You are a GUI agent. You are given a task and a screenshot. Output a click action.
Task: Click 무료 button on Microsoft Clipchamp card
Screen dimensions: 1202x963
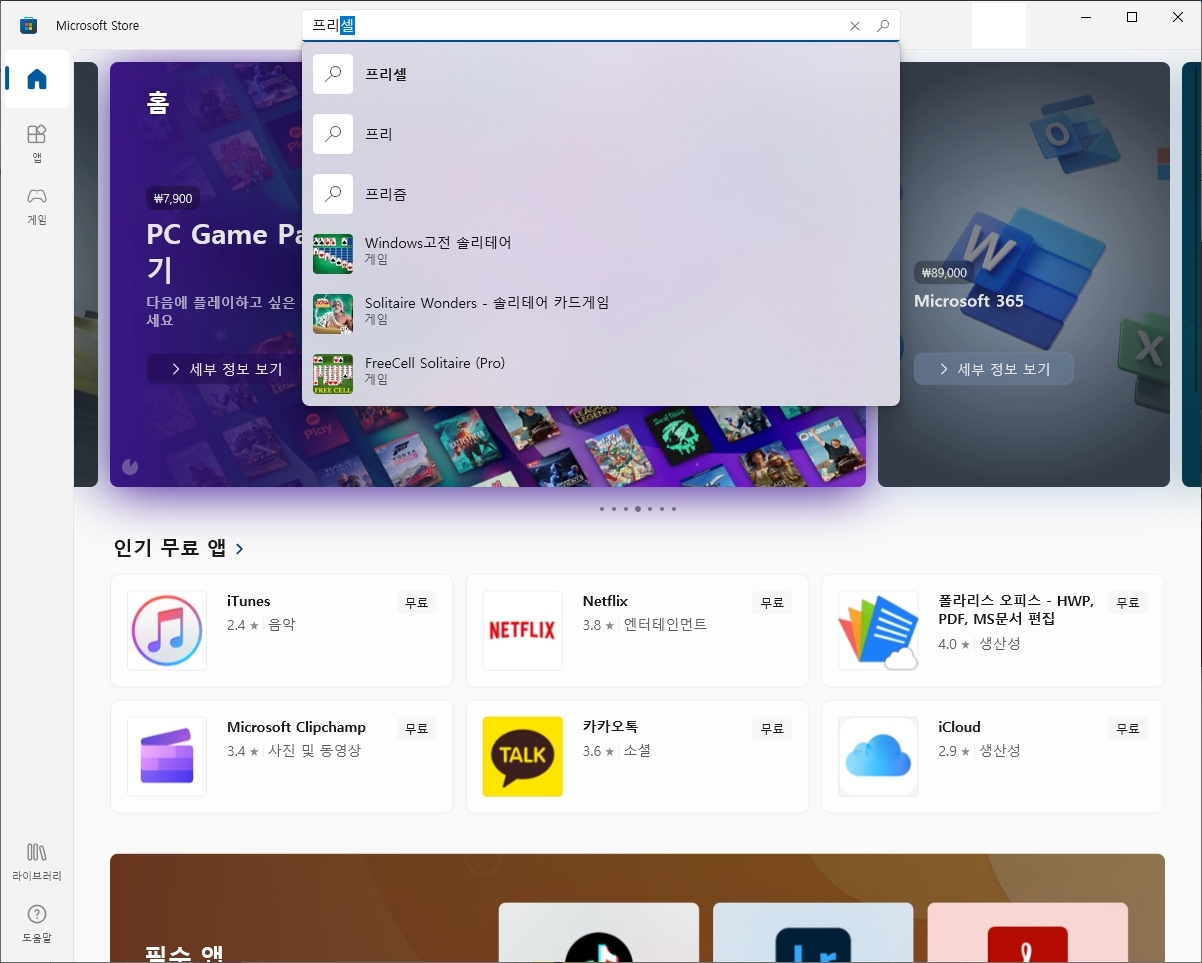416,729
